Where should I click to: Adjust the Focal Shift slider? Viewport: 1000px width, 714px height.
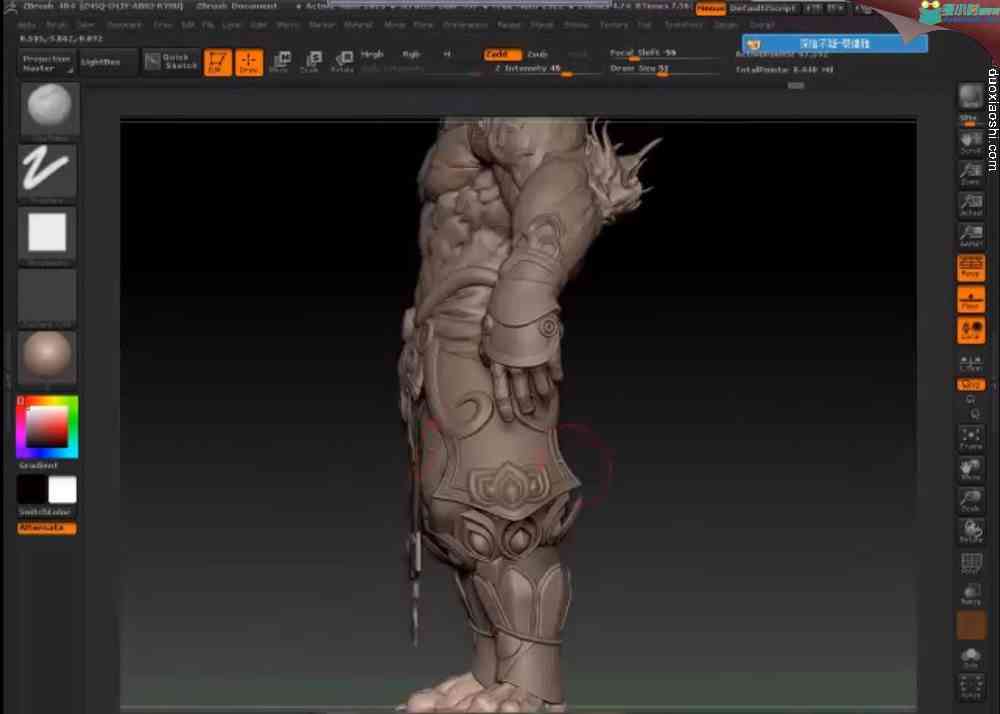coord(664,54)
